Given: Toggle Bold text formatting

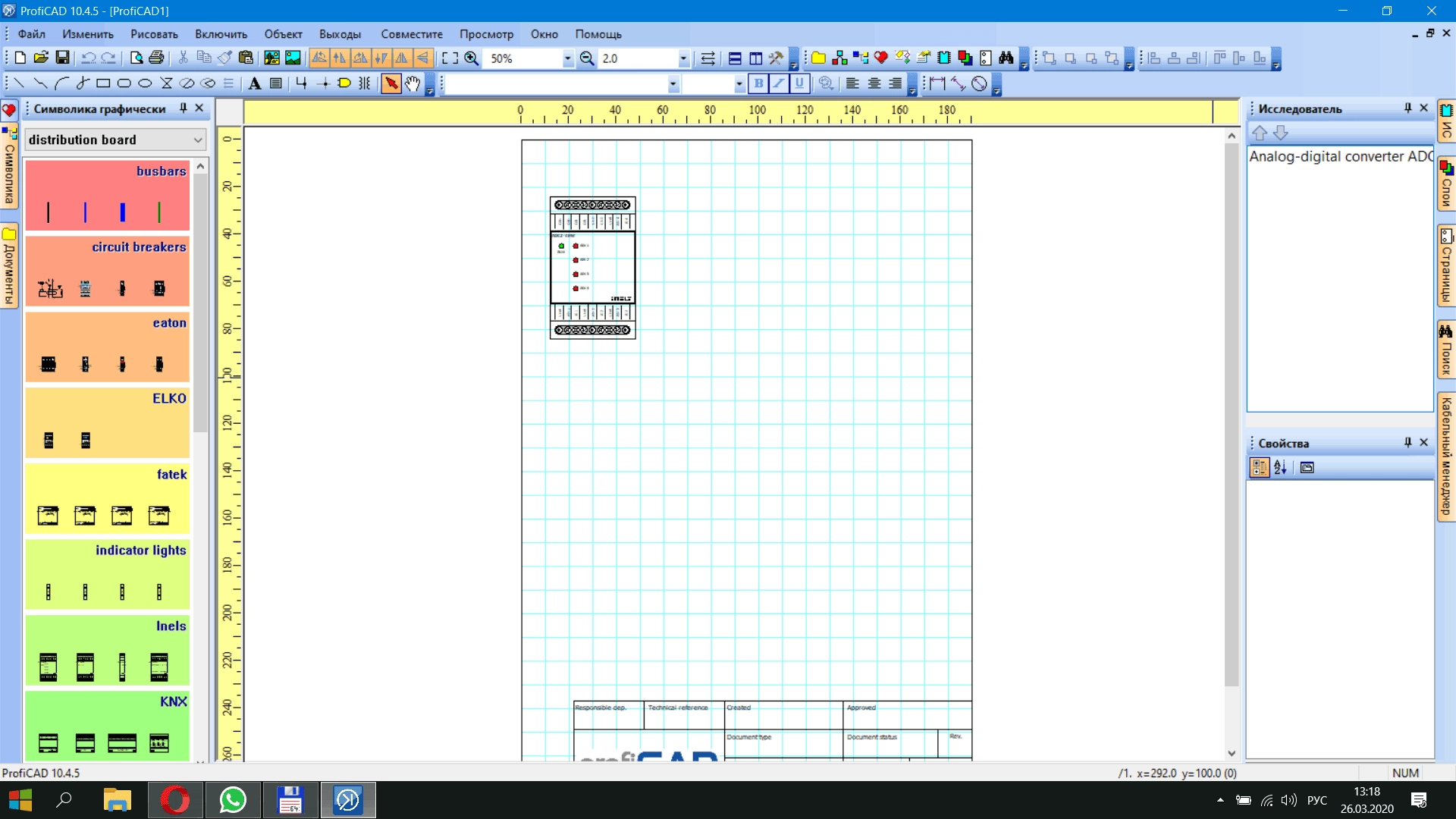Looking at the screenshot, I should point(758,83).
